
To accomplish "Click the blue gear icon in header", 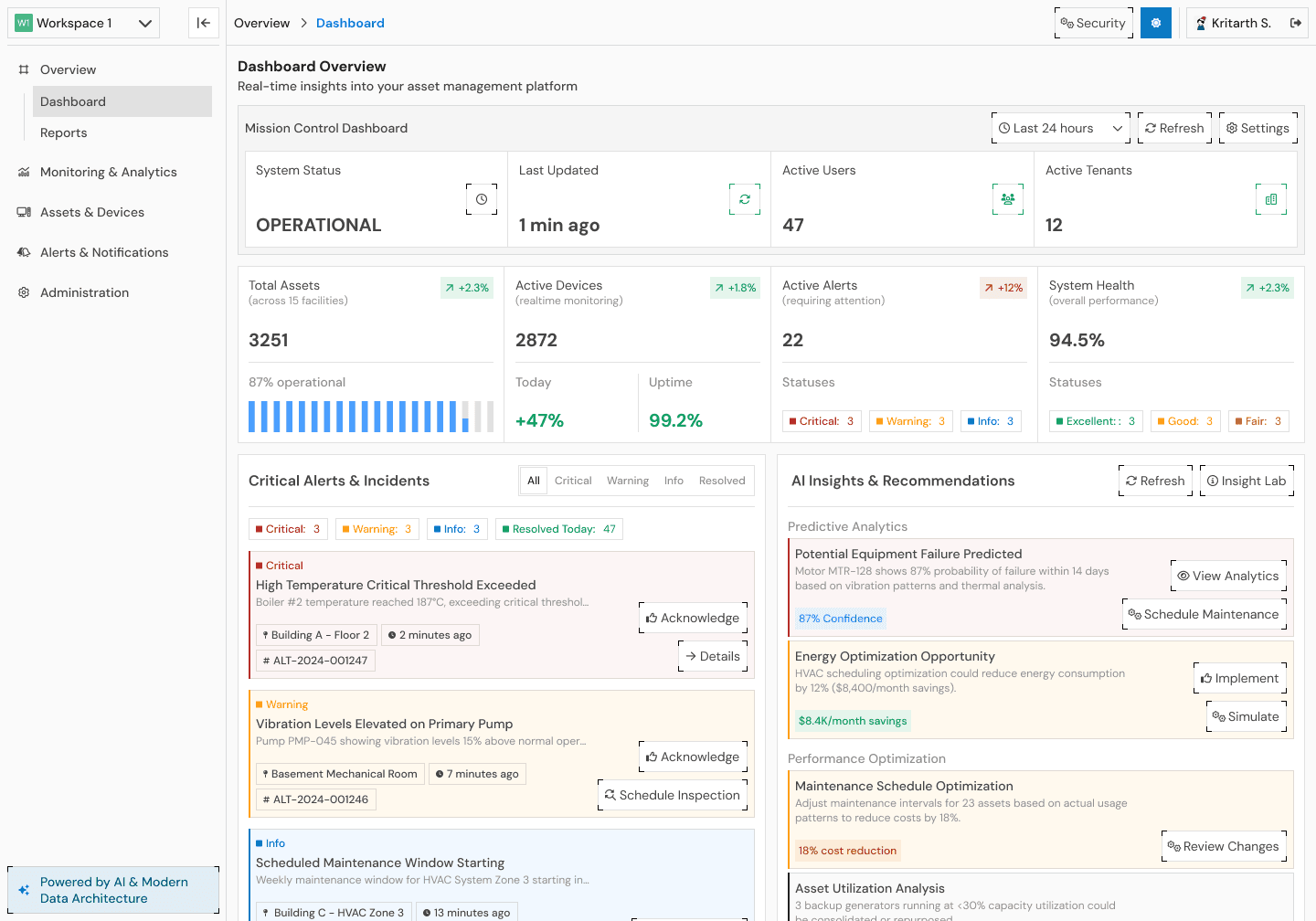I will pyautogui.click(x=1156, y=23).
